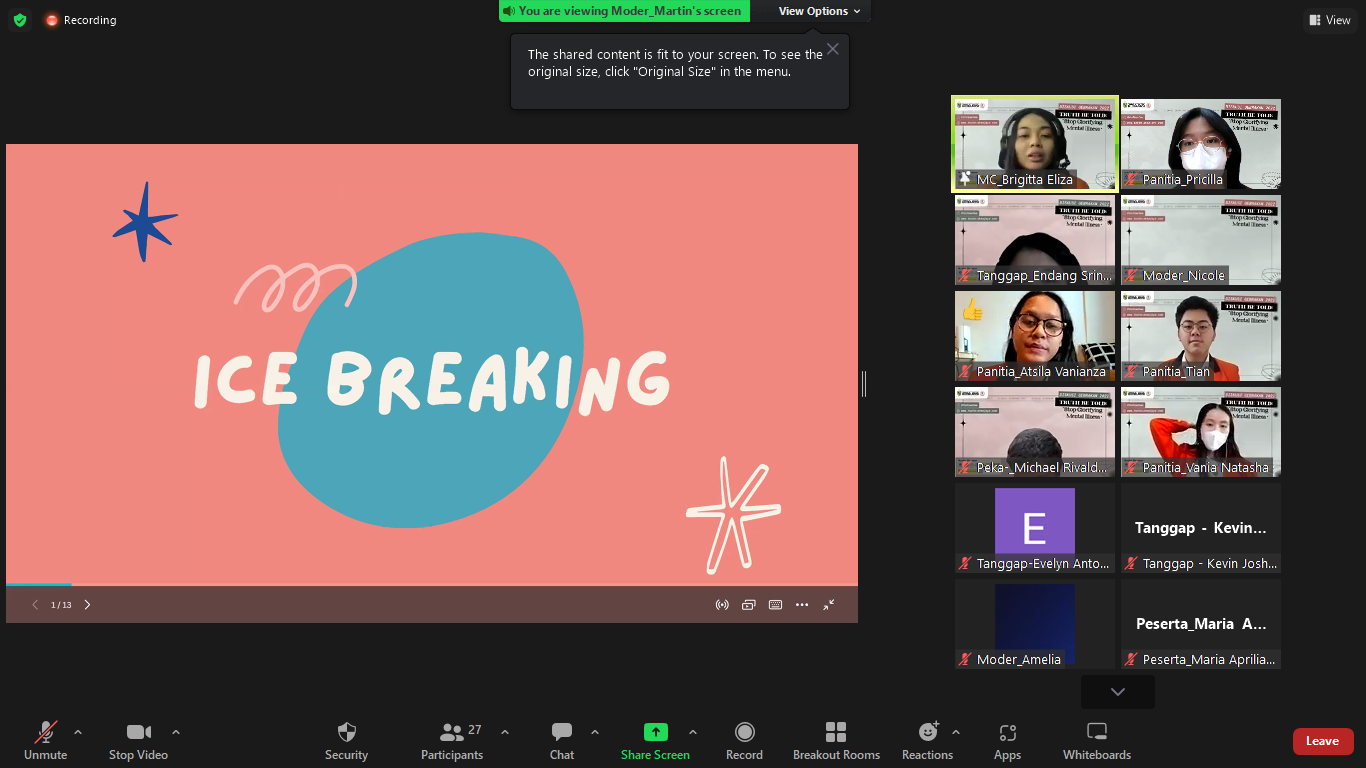Click the Share Screen button
This screenshot has width=1366, height=768.
[655, 733]
